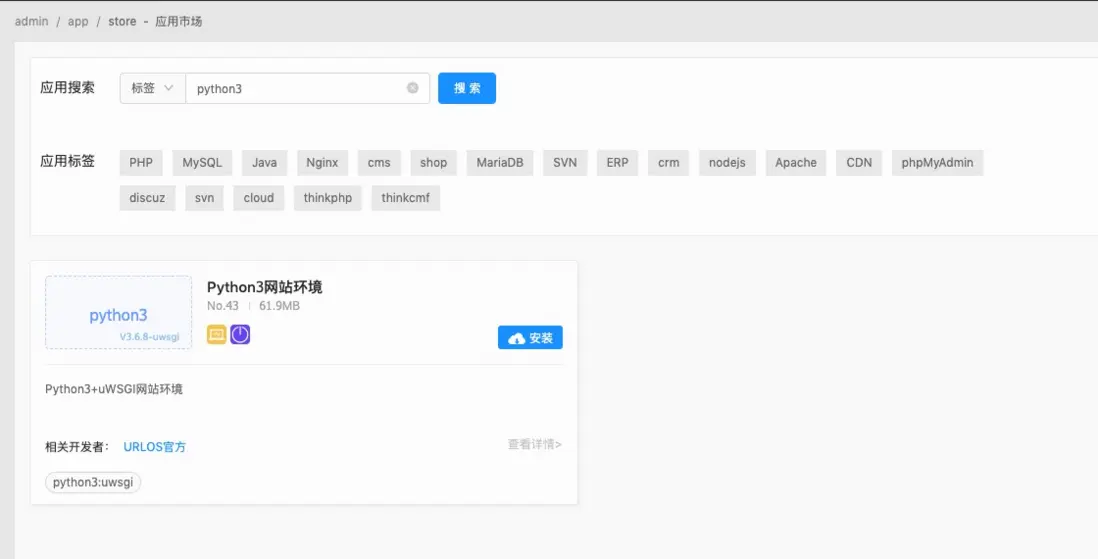Screen dimensions: 1098x559
Task: Choose the uppercase SVN tag
Action: [565, 163]
